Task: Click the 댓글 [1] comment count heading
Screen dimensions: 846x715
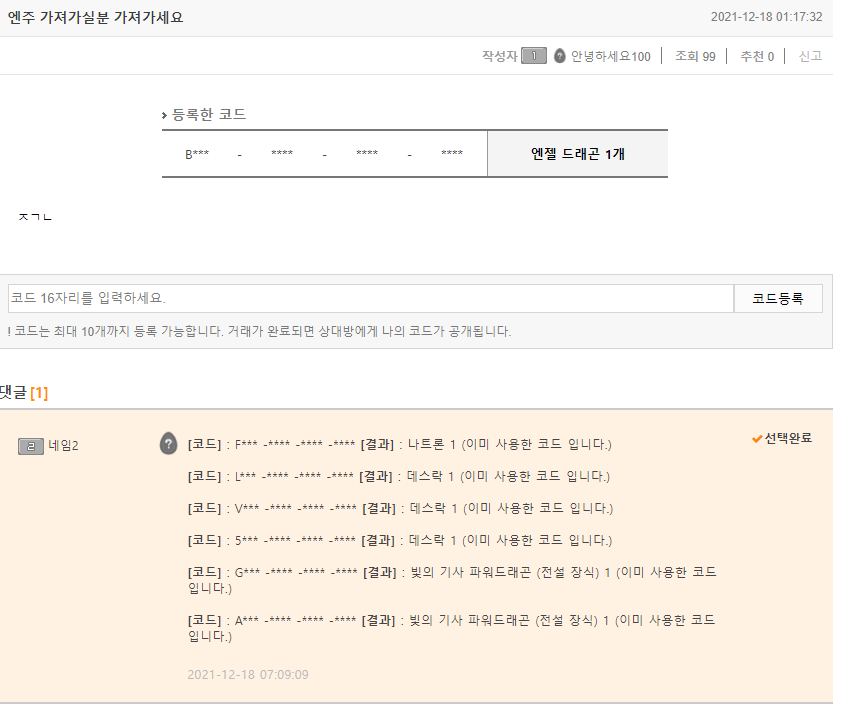Action: click(x=24, y=393)
